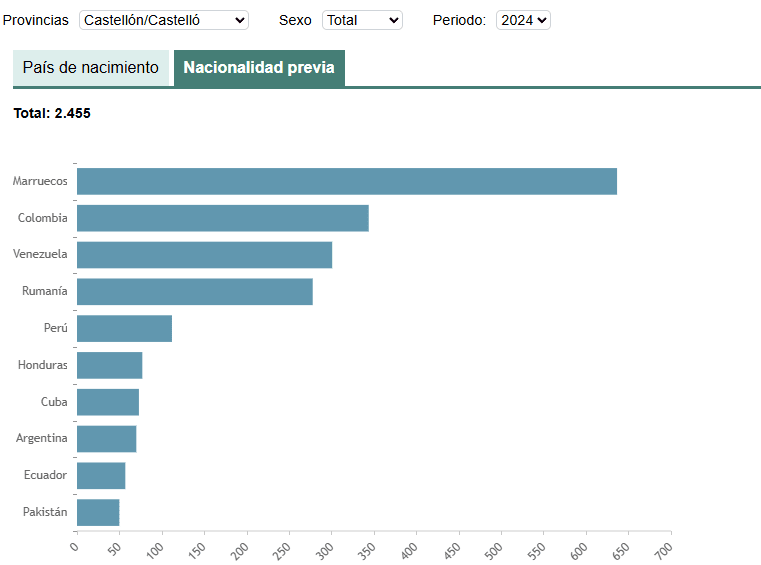Select the Nacionalidad previa tab
Screen dimensions: 761x565
pyautogui.click(x=259, y=68)
